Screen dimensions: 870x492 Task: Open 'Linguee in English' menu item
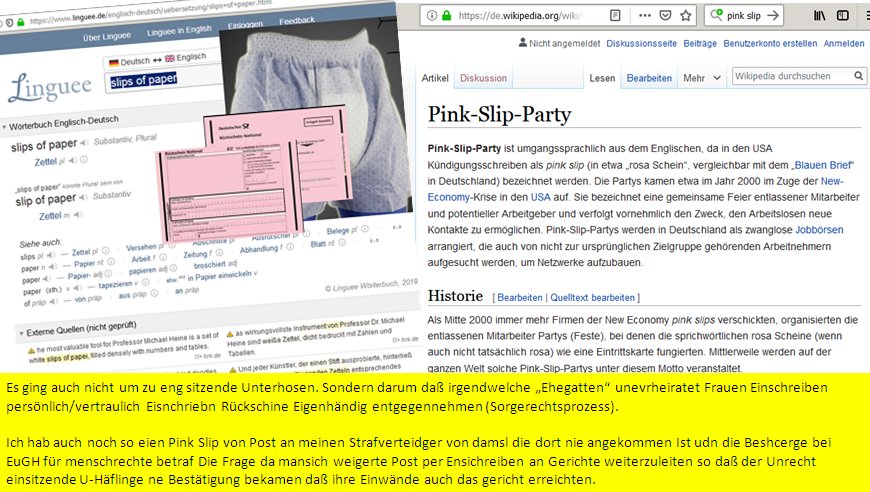point(179,31)
